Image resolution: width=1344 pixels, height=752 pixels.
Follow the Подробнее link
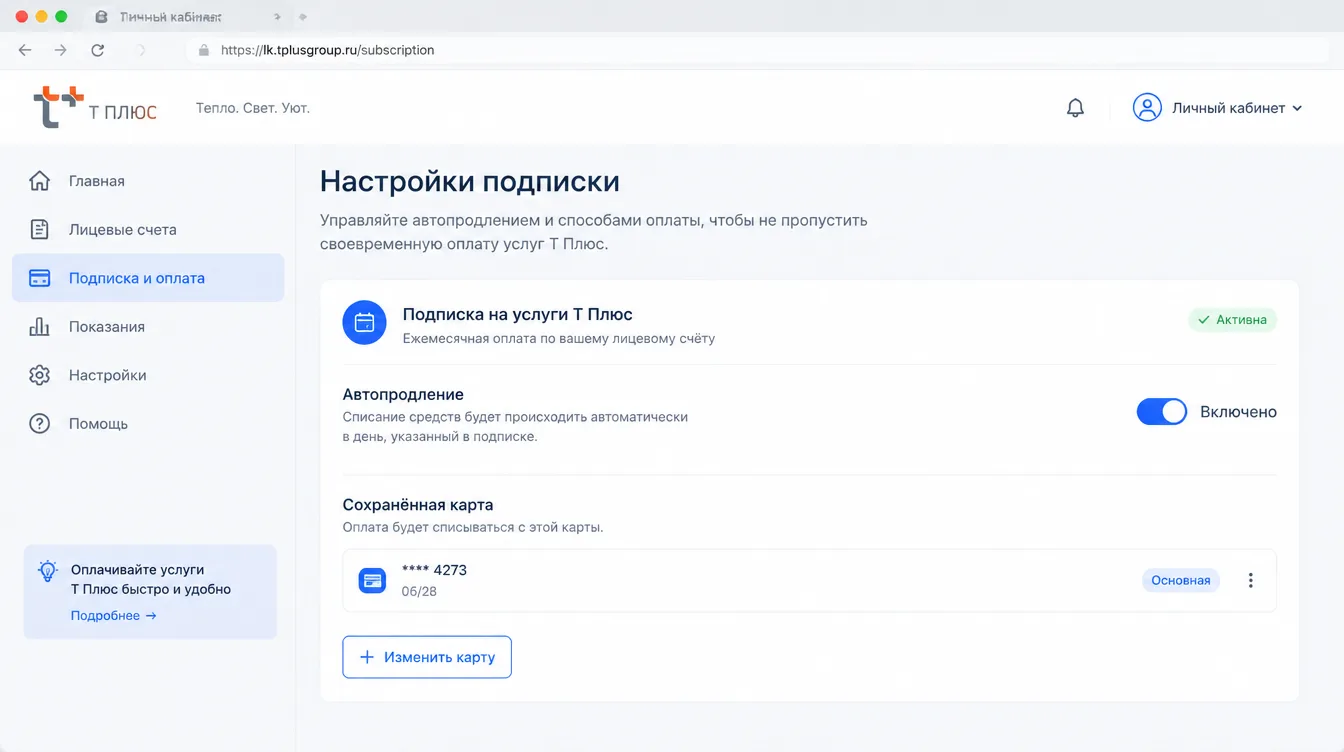coord(113,615)
